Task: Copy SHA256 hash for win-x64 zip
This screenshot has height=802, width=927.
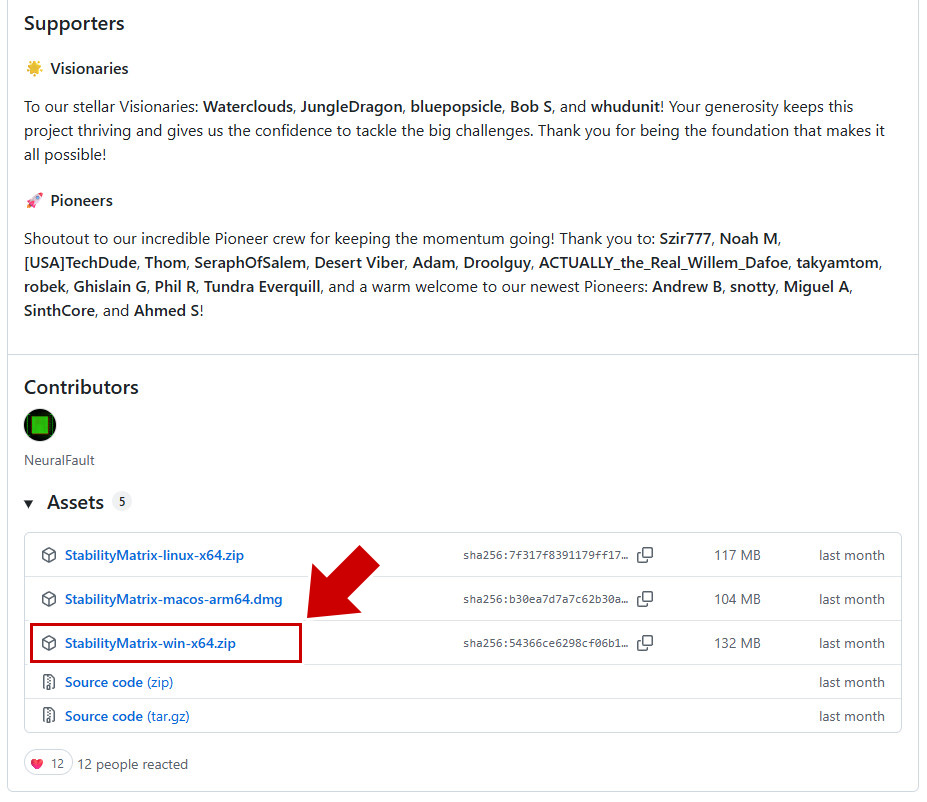Action: (645, 643)
